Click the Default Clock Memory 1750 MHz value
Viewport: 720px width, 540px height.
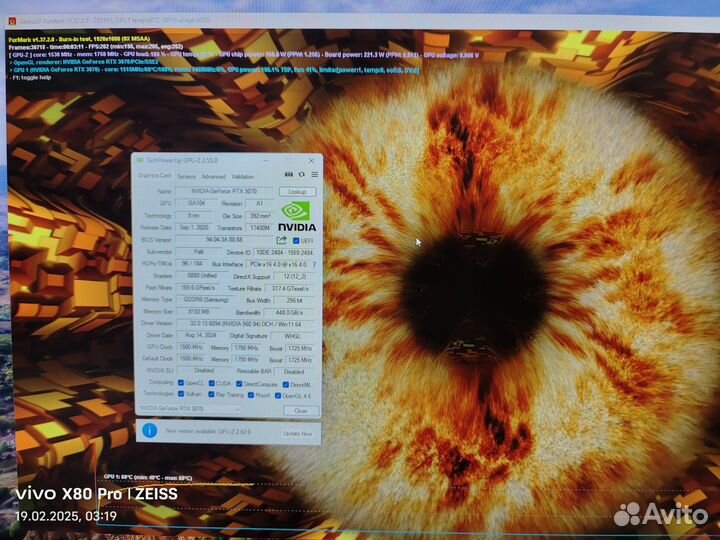pyautogui.click(x=246, y=360)
